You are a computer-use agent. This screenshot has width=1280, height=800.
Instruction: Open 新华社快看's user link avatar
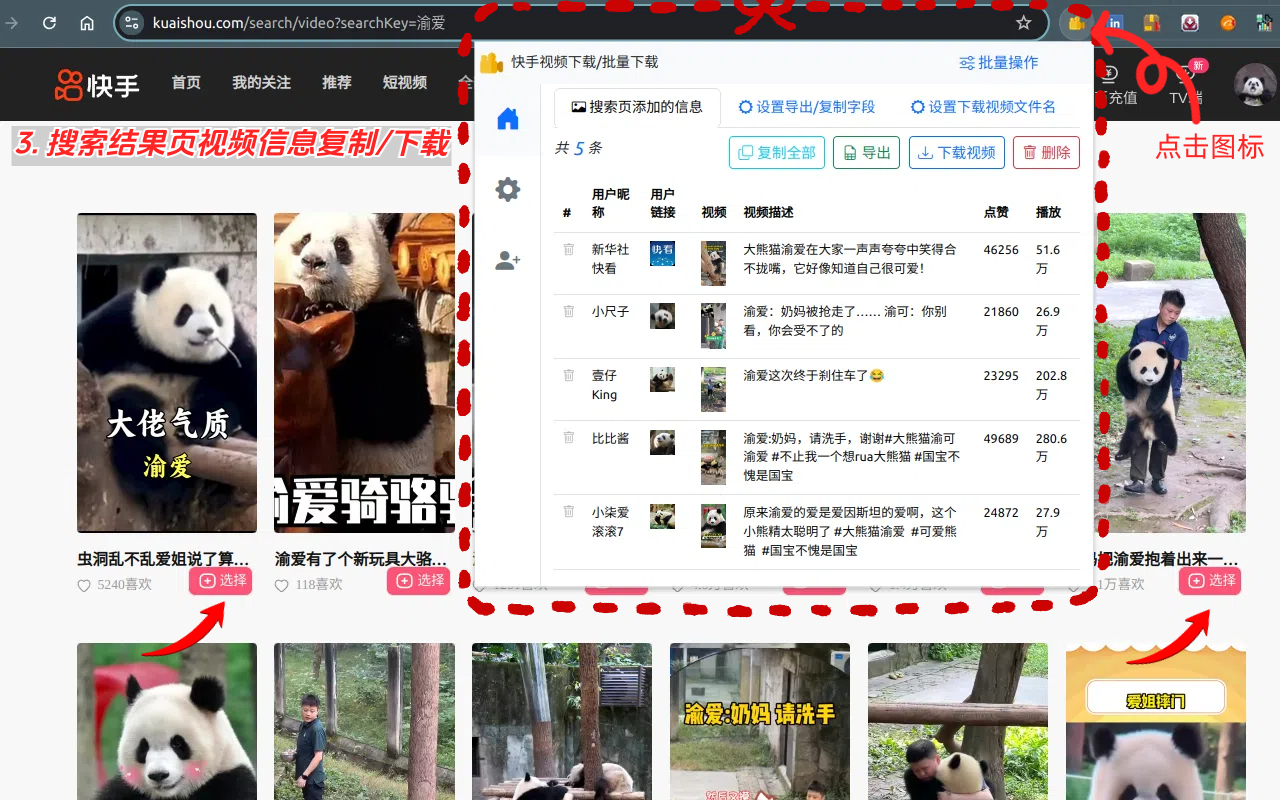coord(662,253)
